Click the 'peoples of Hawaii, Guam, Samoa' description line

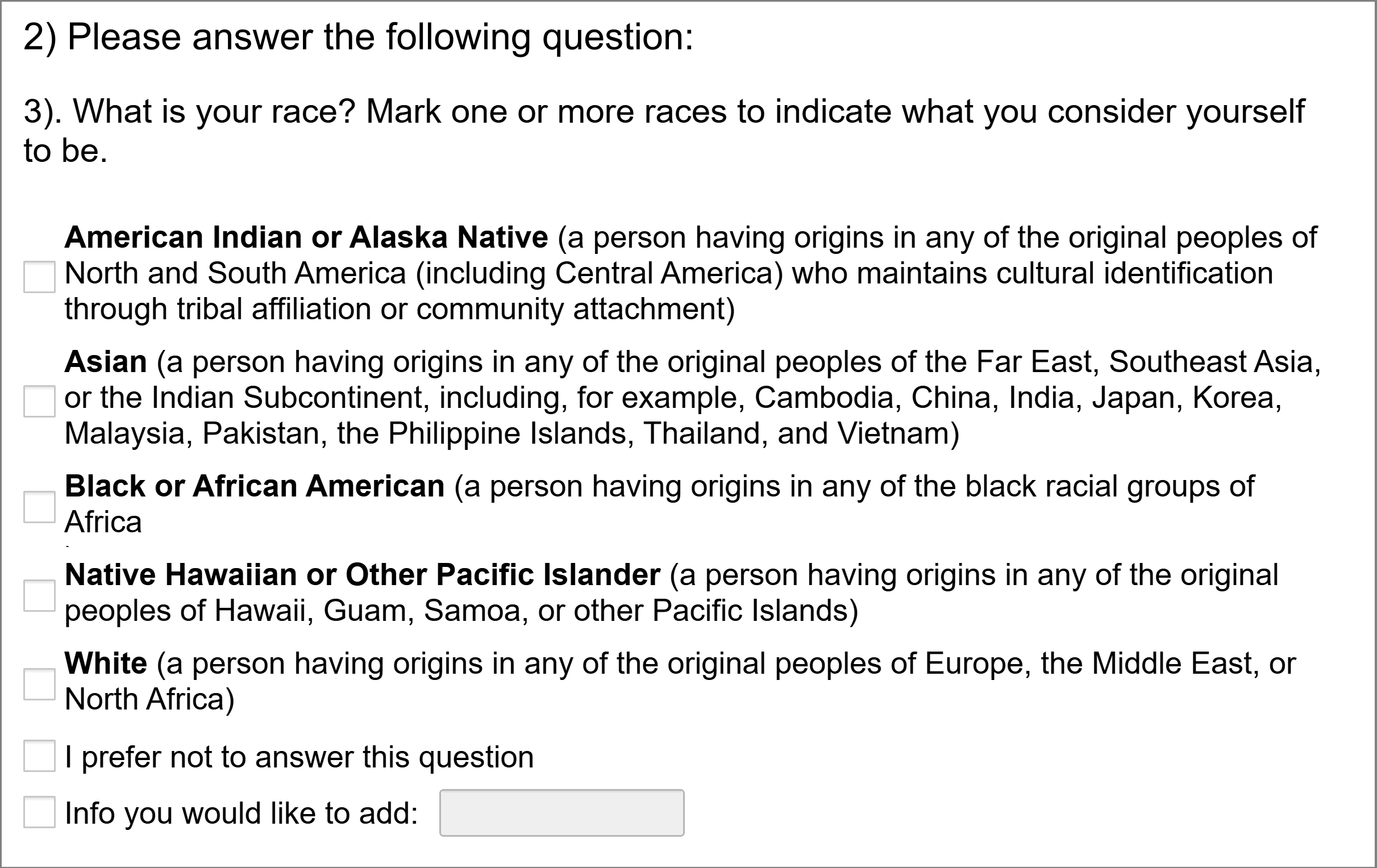click(461, 610)
